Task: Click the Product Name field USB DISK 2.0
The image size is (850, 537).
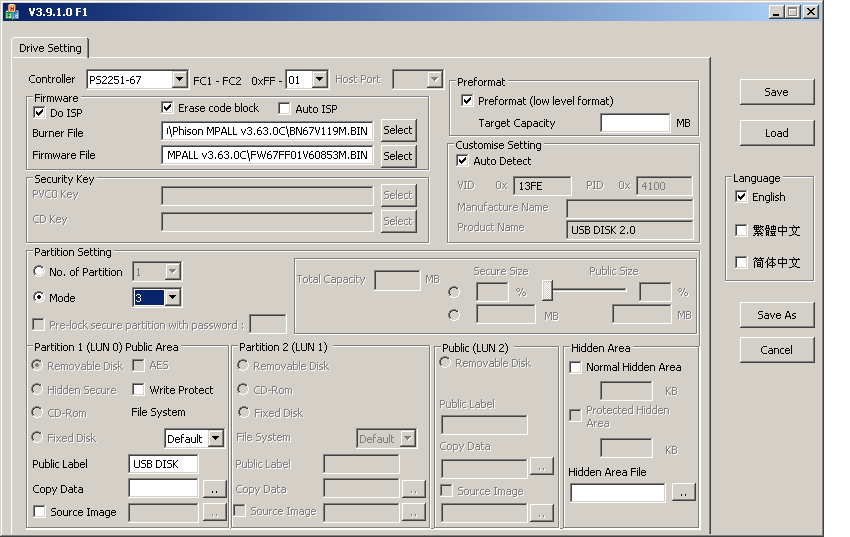Action: (x=630, y=230)
